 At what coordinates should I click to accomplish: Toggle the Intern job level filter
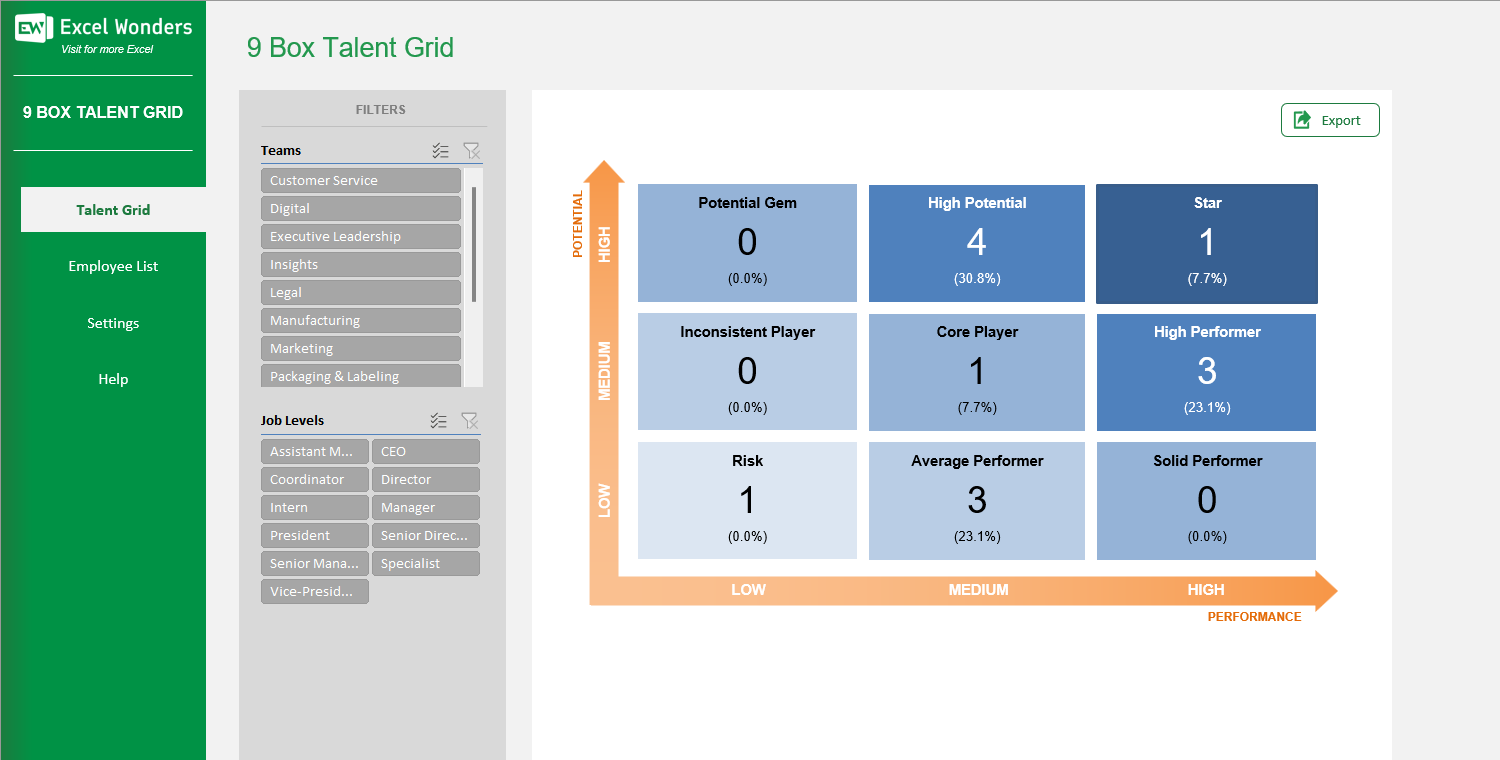[x=314, y=507]
